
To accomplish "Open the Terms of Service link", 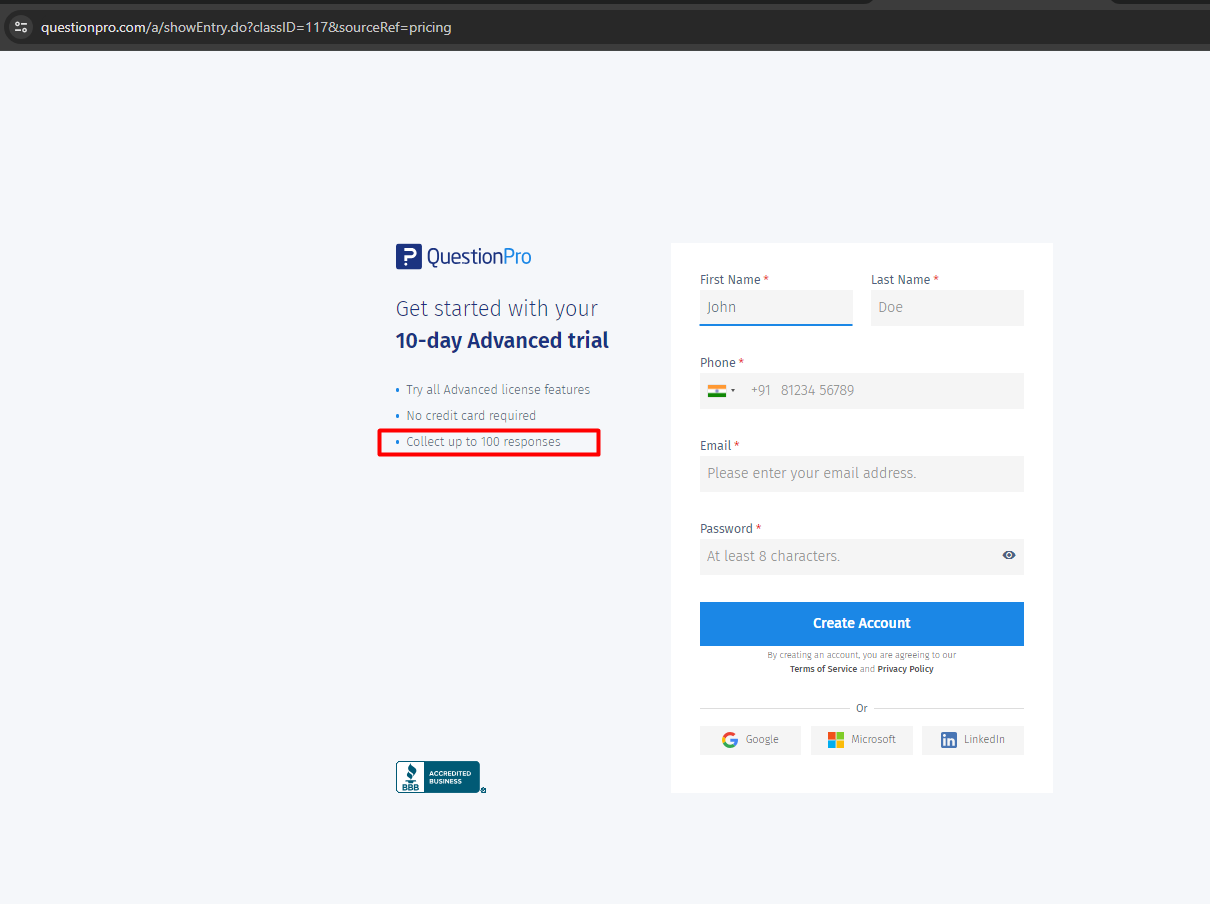I will (x=823, y=669).
